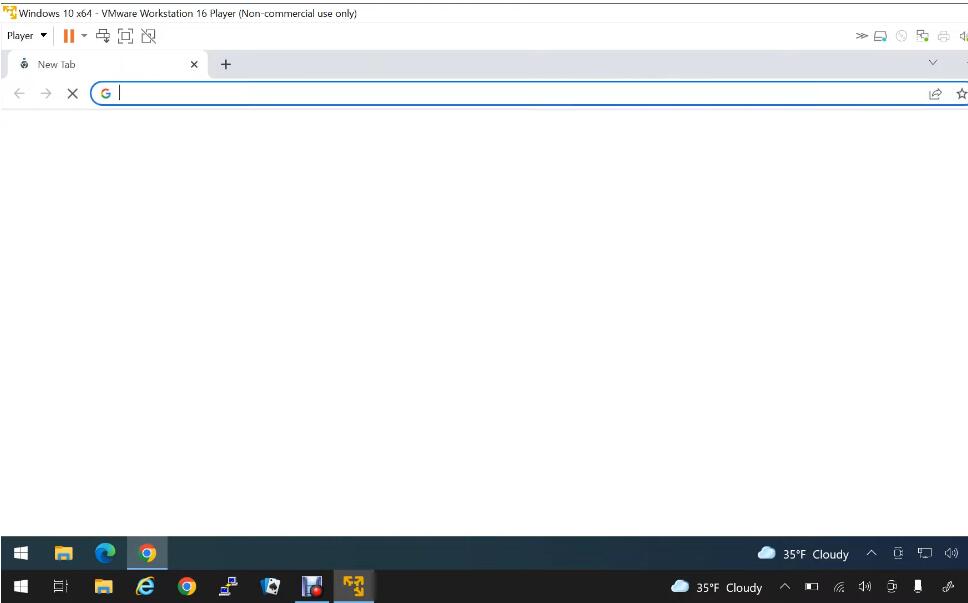Show hidden icons in host system tray

click(x=784, y=586)
